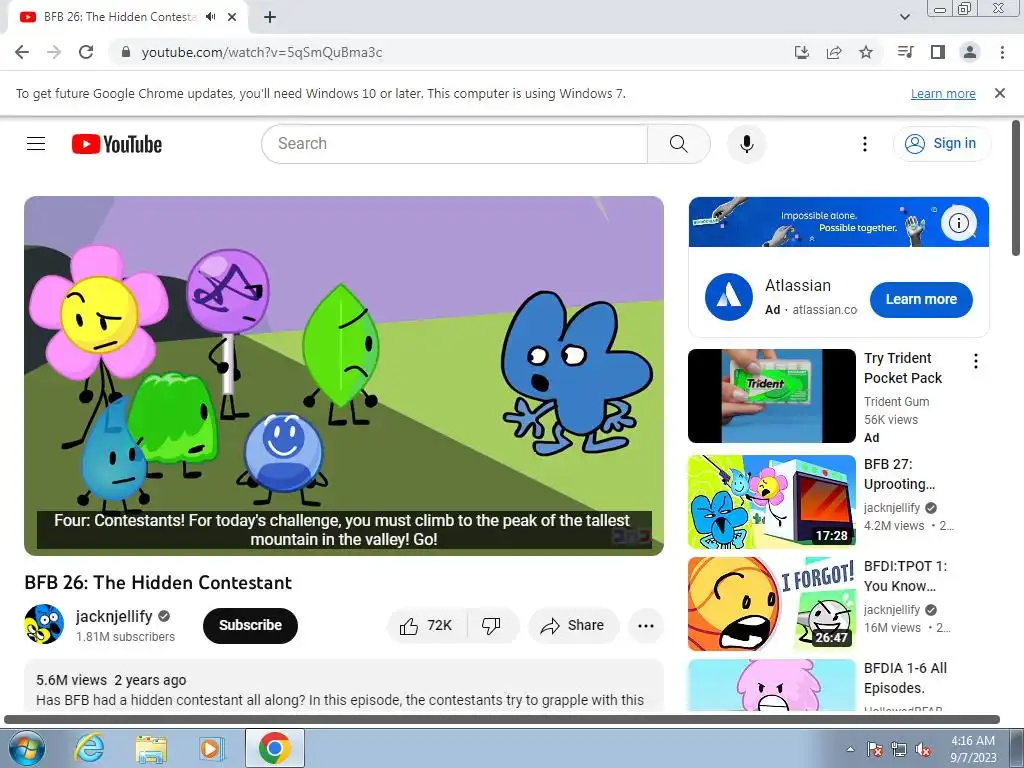Share the video
The image size is (1024, 768).
pos(572,626)
